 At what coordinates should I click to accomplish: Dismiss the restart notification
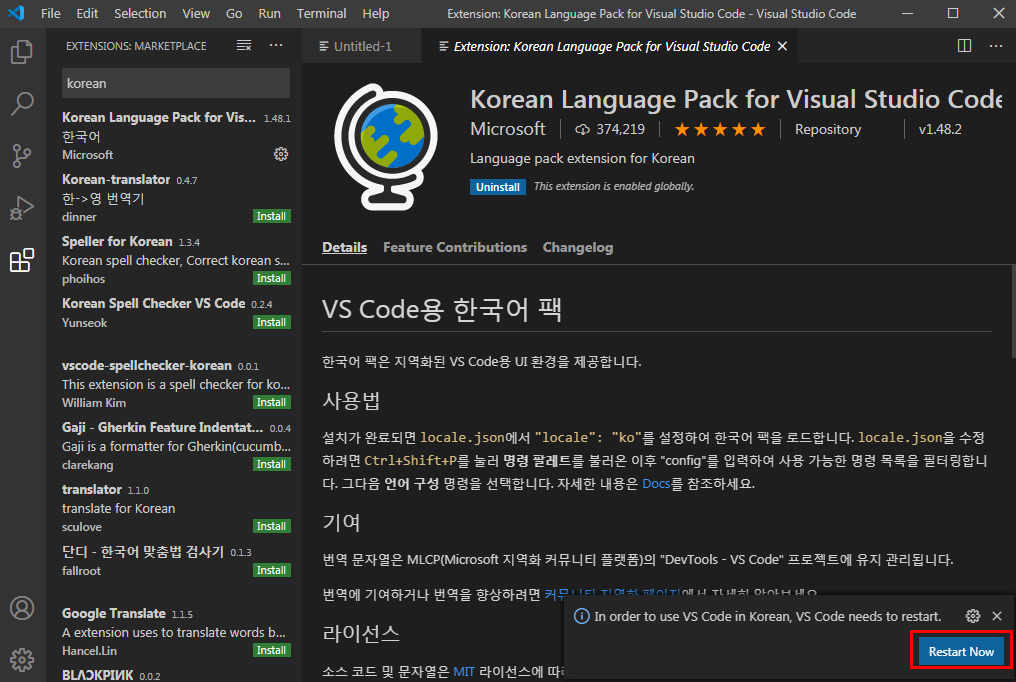tap(997, 616)
